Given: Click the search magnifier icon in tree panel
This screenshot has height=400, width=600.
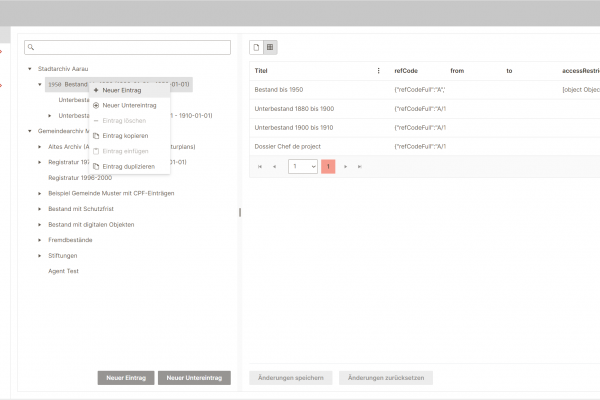Looking at the screenshot, I should [x=32, y=47].
